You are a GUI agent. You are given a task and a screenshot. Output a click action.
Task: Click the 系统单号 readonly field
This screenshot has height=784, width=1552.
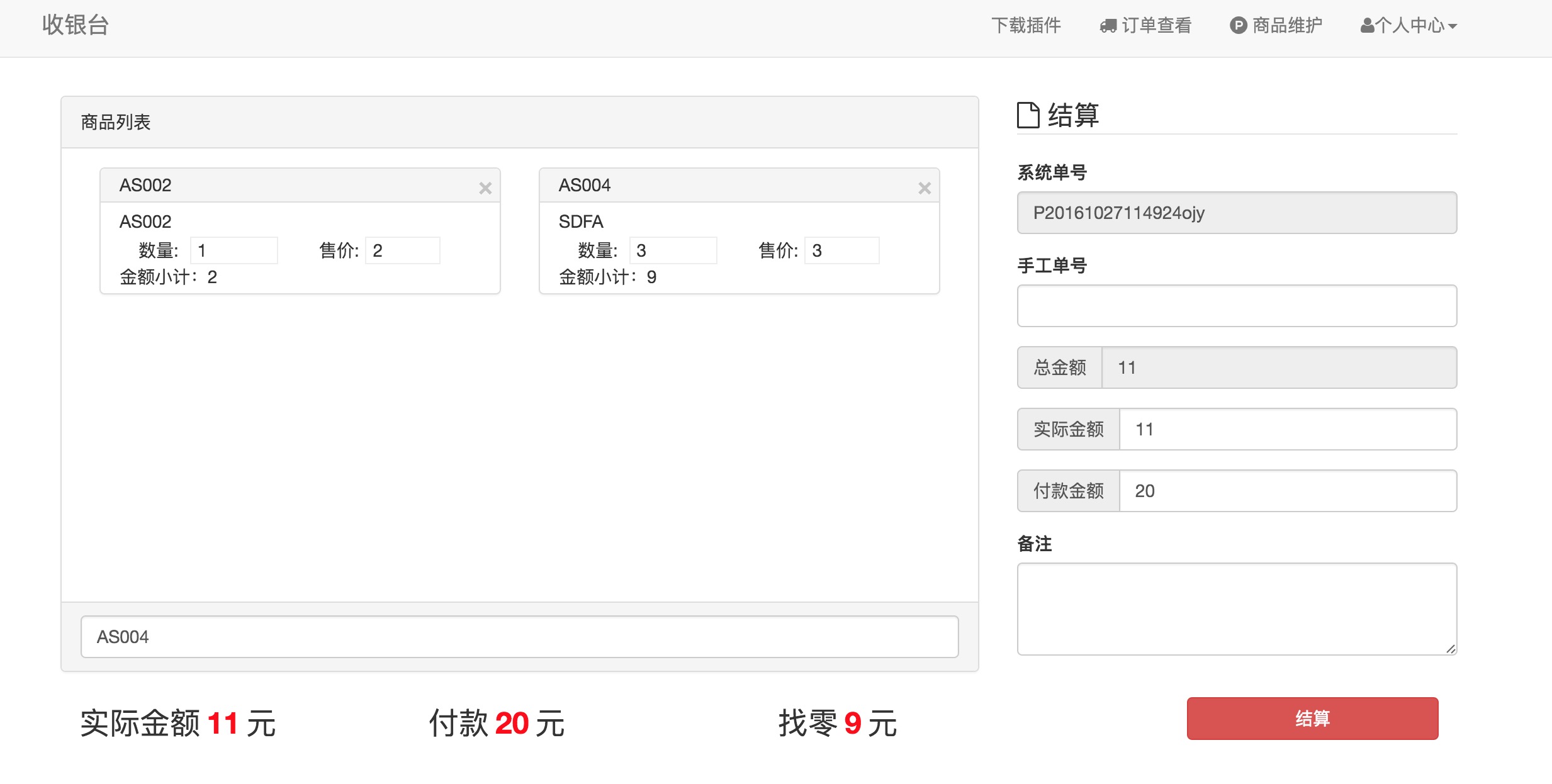pyautogui.click(x=1237, y=213)
